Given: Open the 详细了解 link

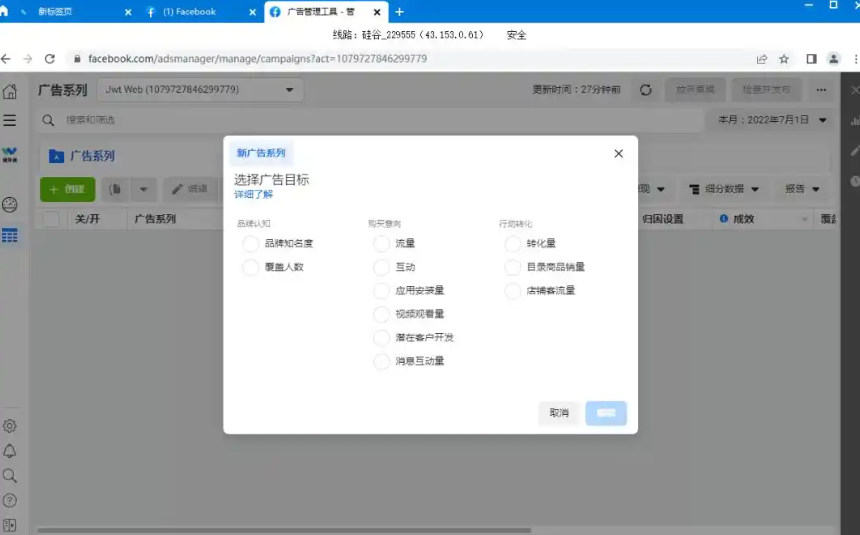Looking at the screenshot, I should (253, 194).
